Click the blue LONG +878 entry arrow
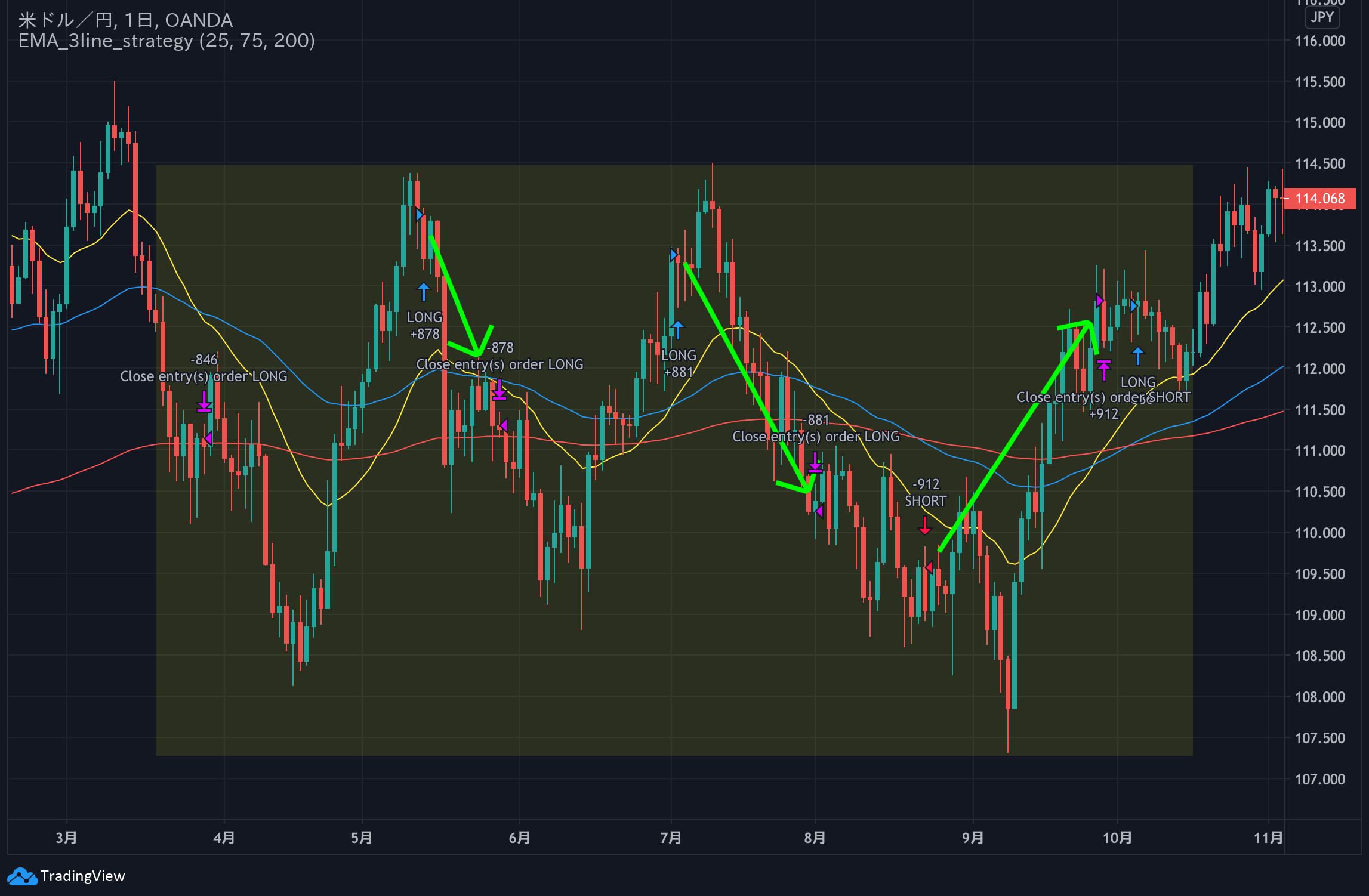 423,292
